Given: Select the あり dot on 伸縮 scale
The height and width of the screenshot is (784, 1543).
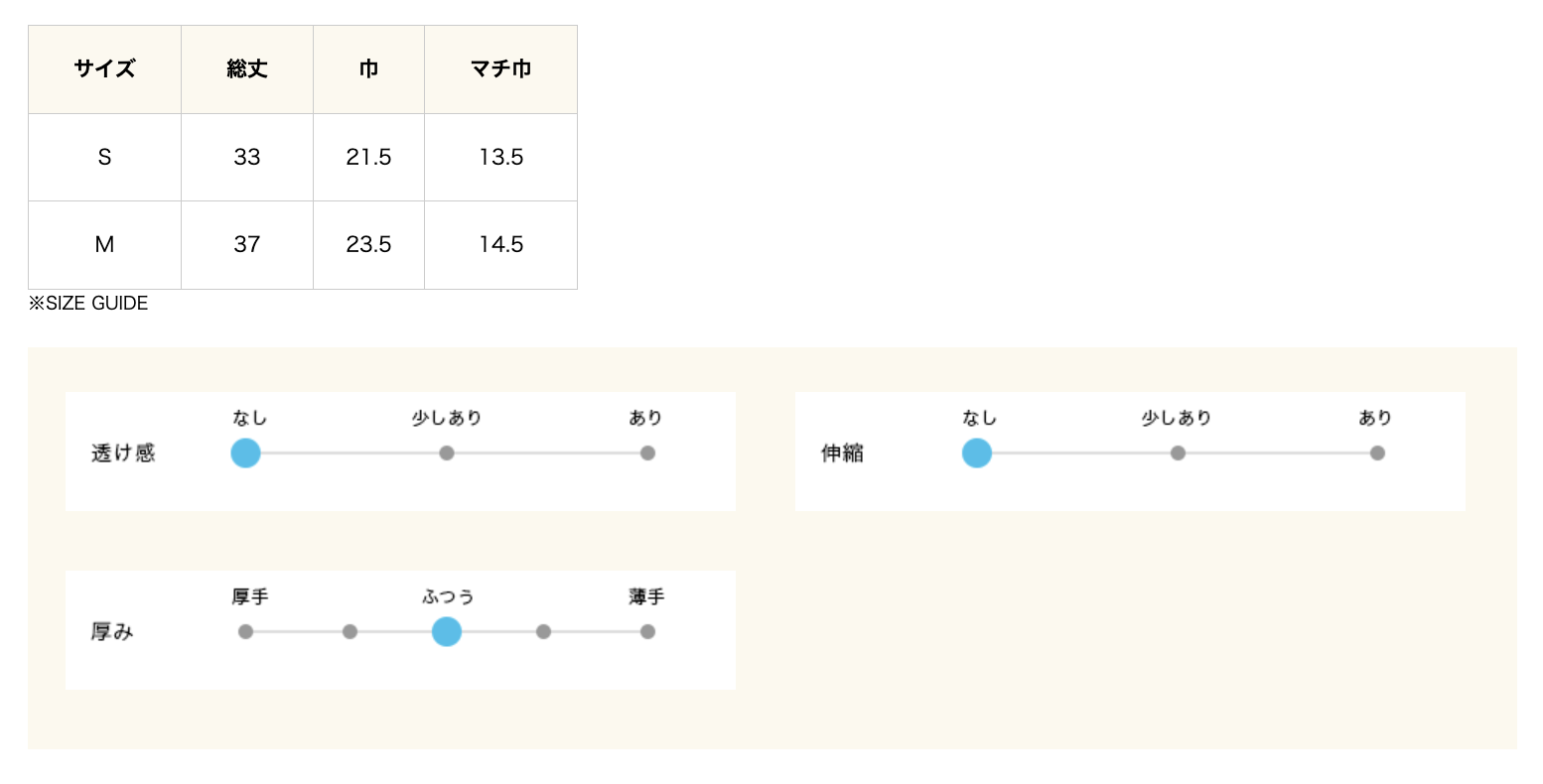Looking at the screenshot, I should 1377,454.
